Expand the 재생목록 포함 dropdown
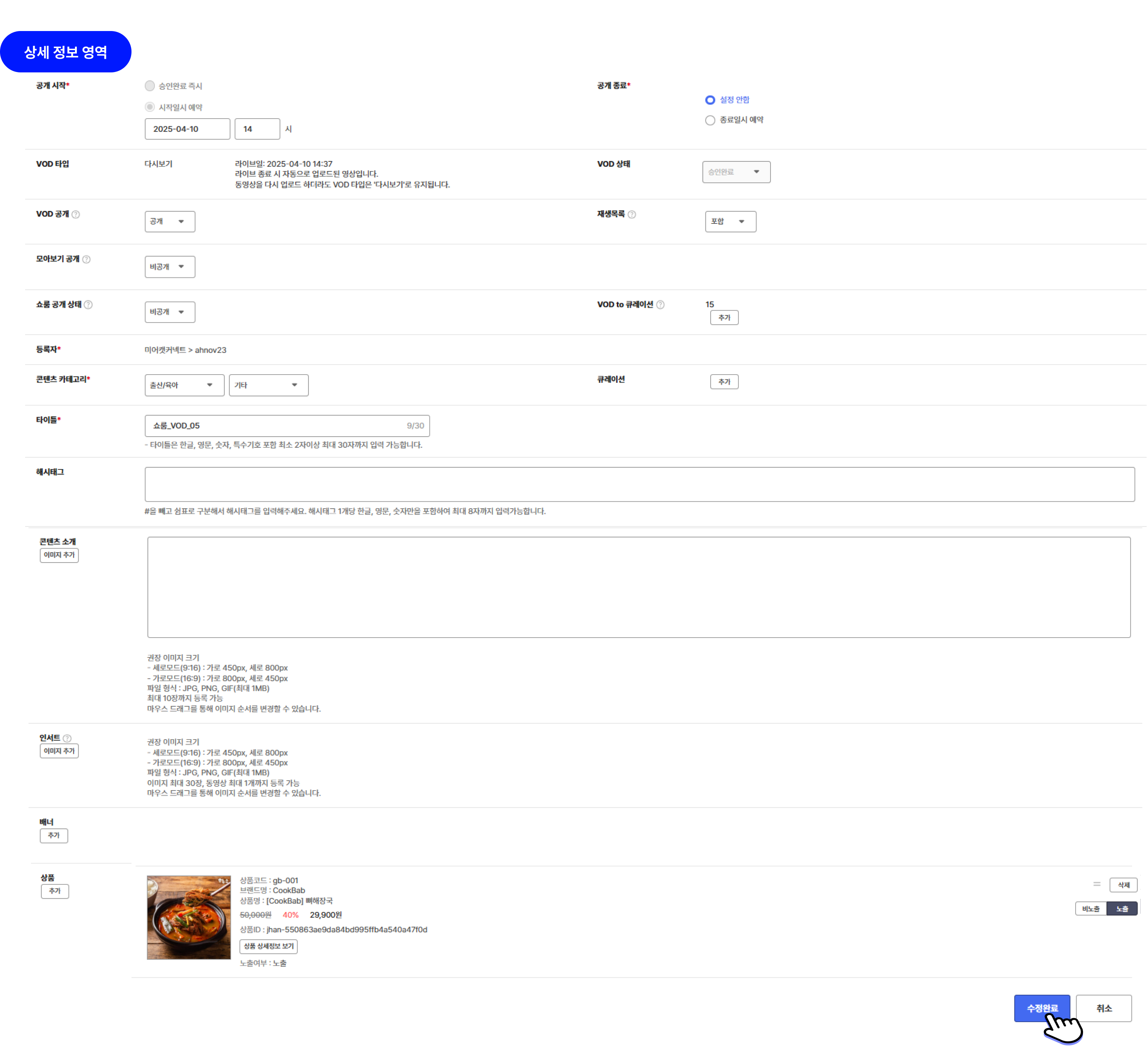 coord(730,222)
